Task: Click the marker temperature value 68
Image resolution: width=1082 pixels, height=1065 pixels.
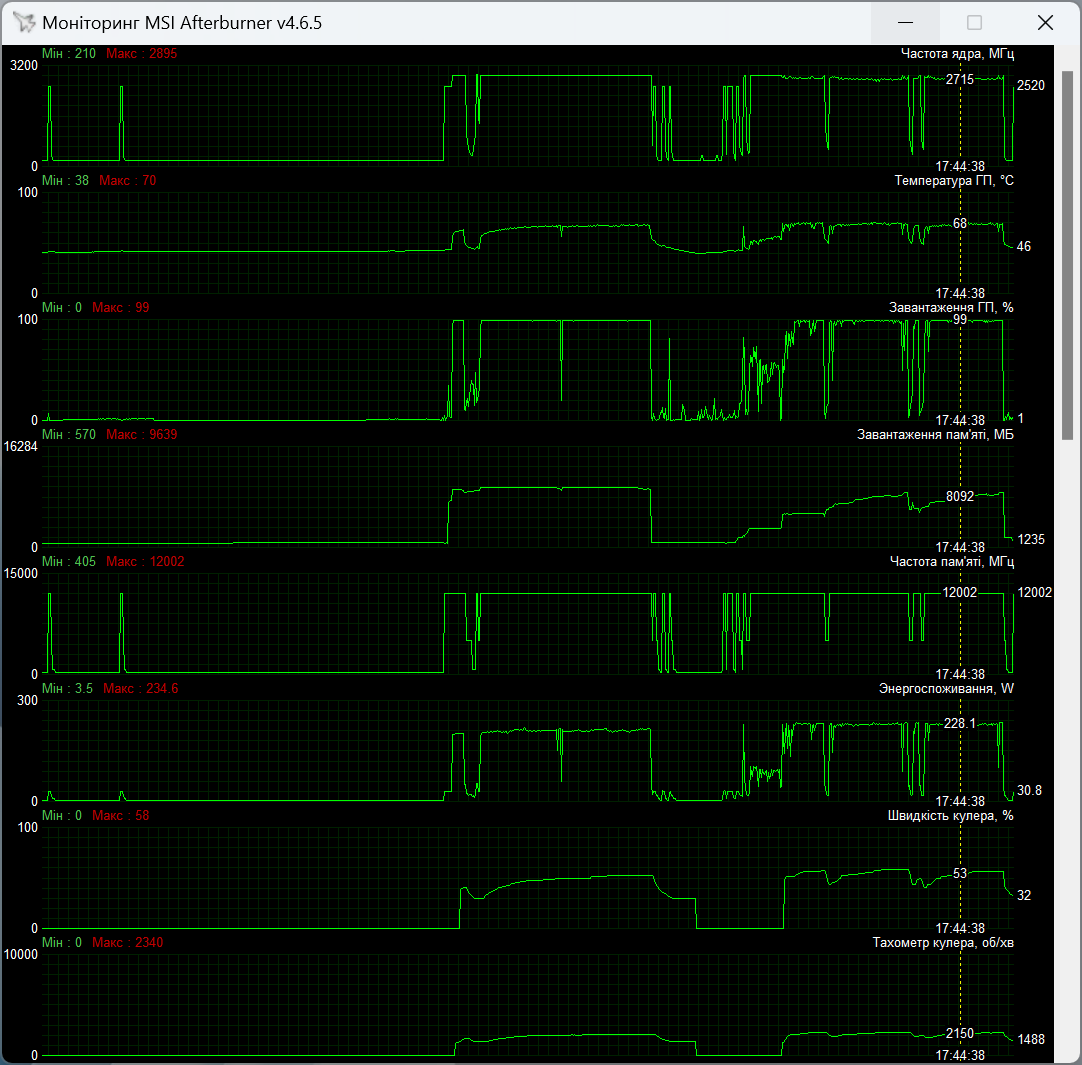Action: tap(960, 224)
